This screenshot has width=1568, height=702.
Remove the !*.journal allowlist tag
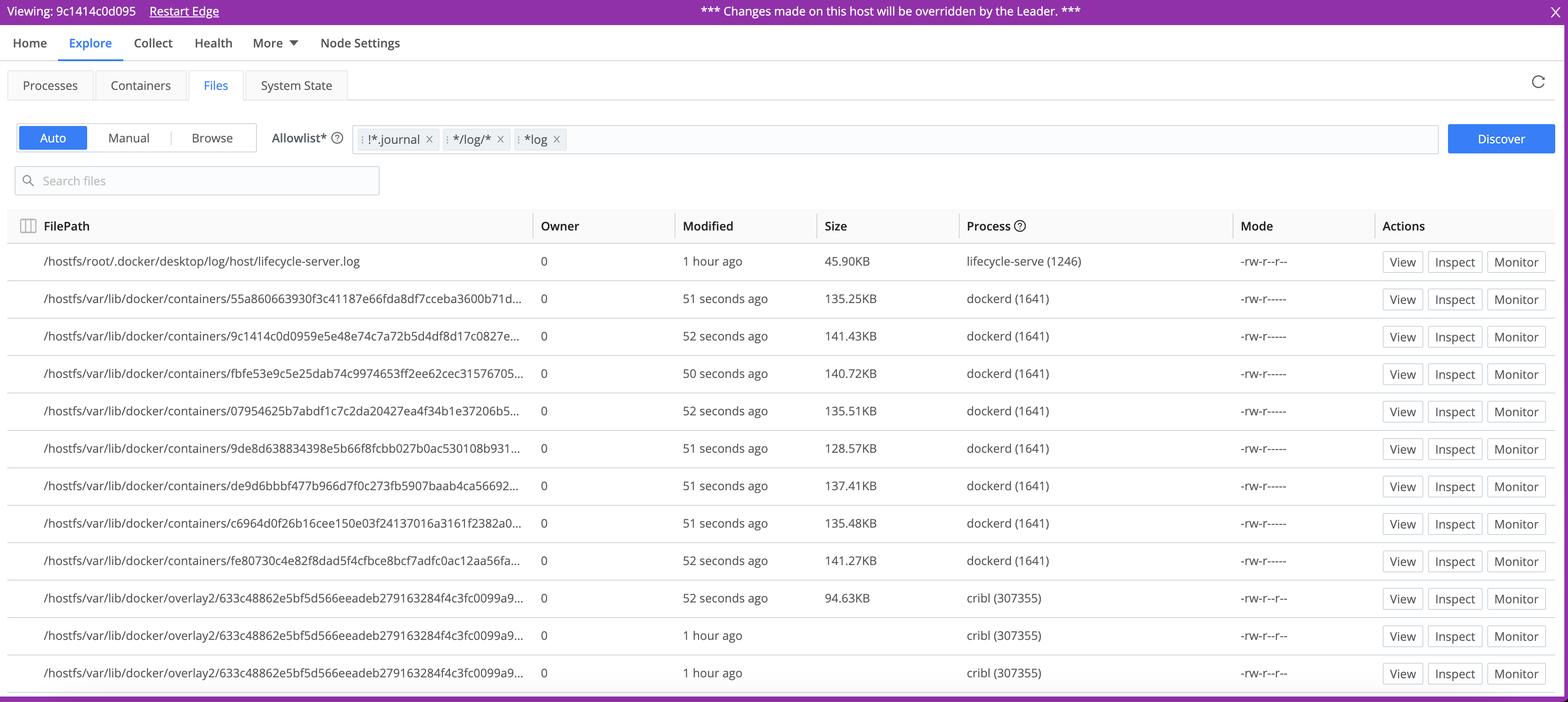429,139
